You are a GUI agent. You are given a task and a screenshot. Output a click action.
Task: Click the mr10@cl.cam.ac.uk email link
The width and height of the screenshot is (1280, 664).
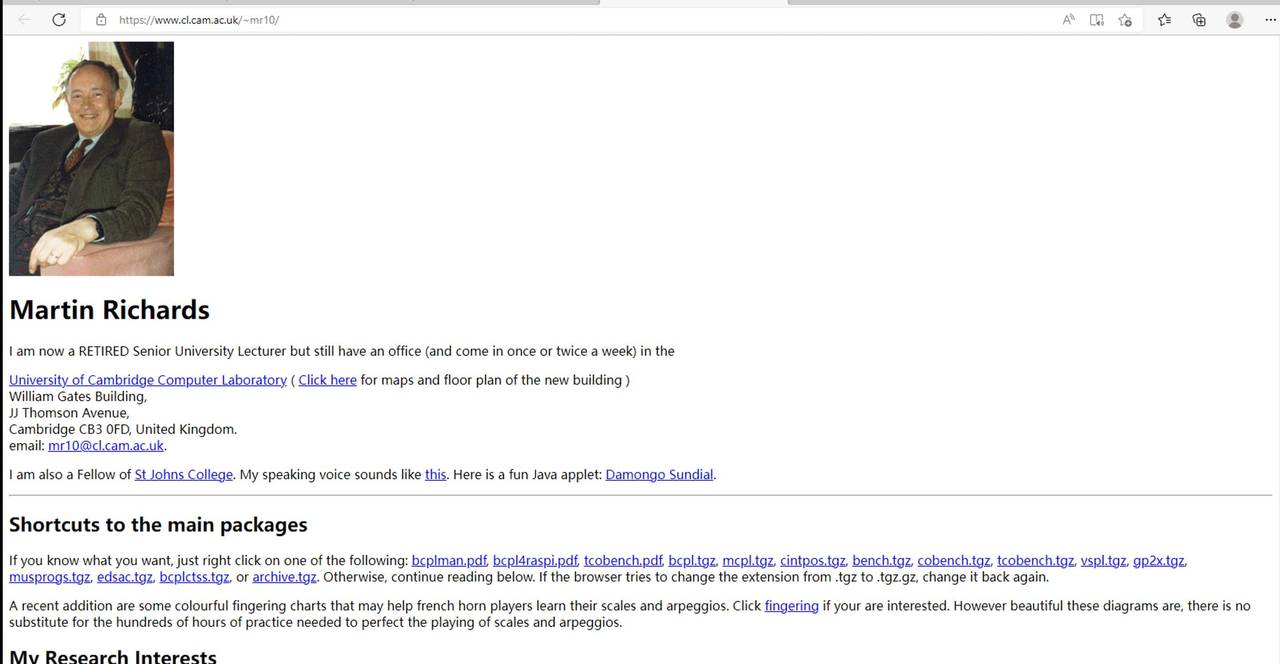pyautogui.click(x=106, y=446)
